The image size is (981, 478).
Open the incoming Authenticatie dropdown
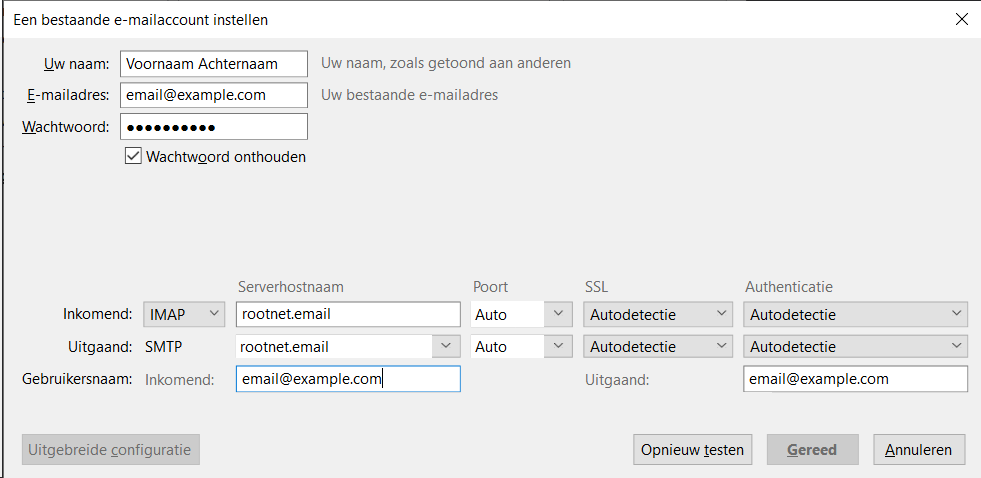856,314
